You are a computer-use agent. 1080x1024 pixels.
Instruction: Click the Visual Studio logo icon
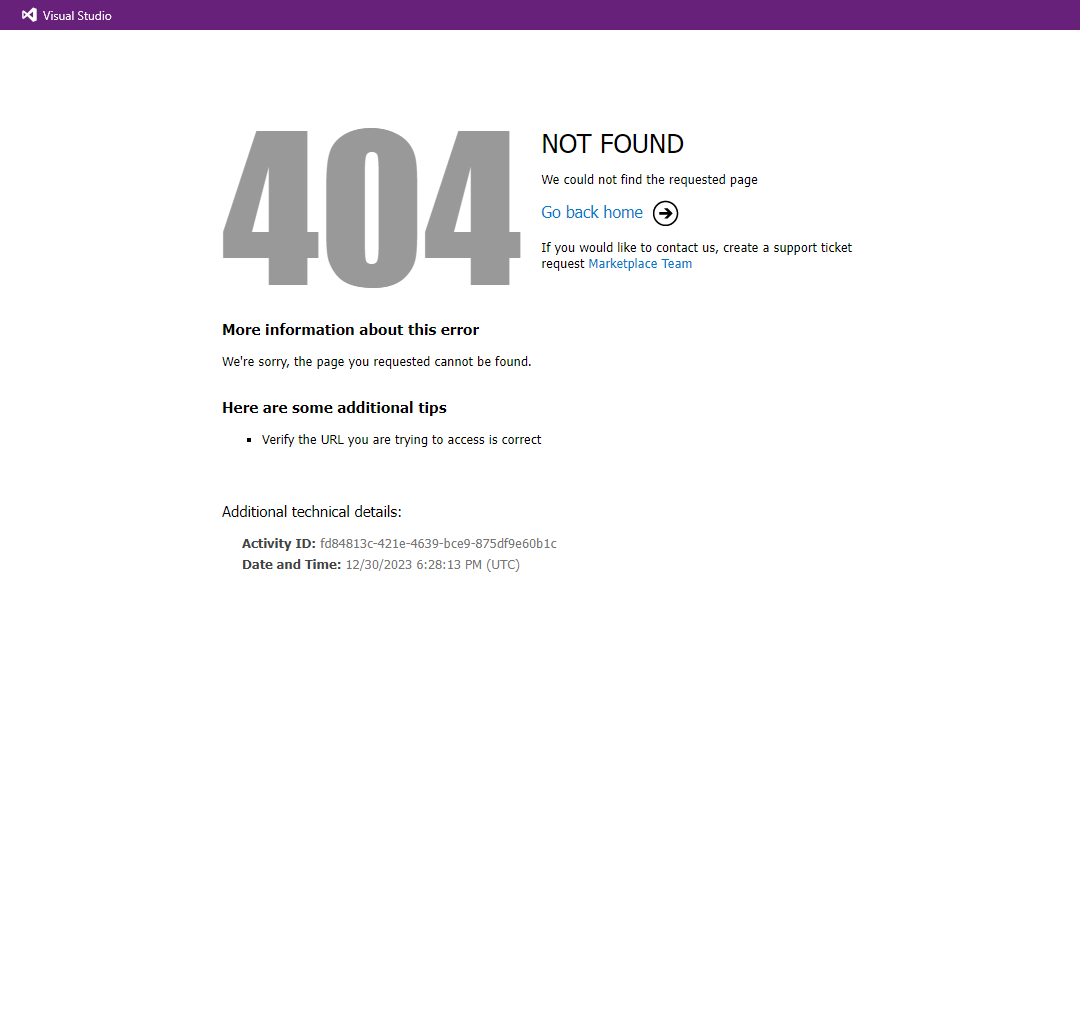(29, 15)
